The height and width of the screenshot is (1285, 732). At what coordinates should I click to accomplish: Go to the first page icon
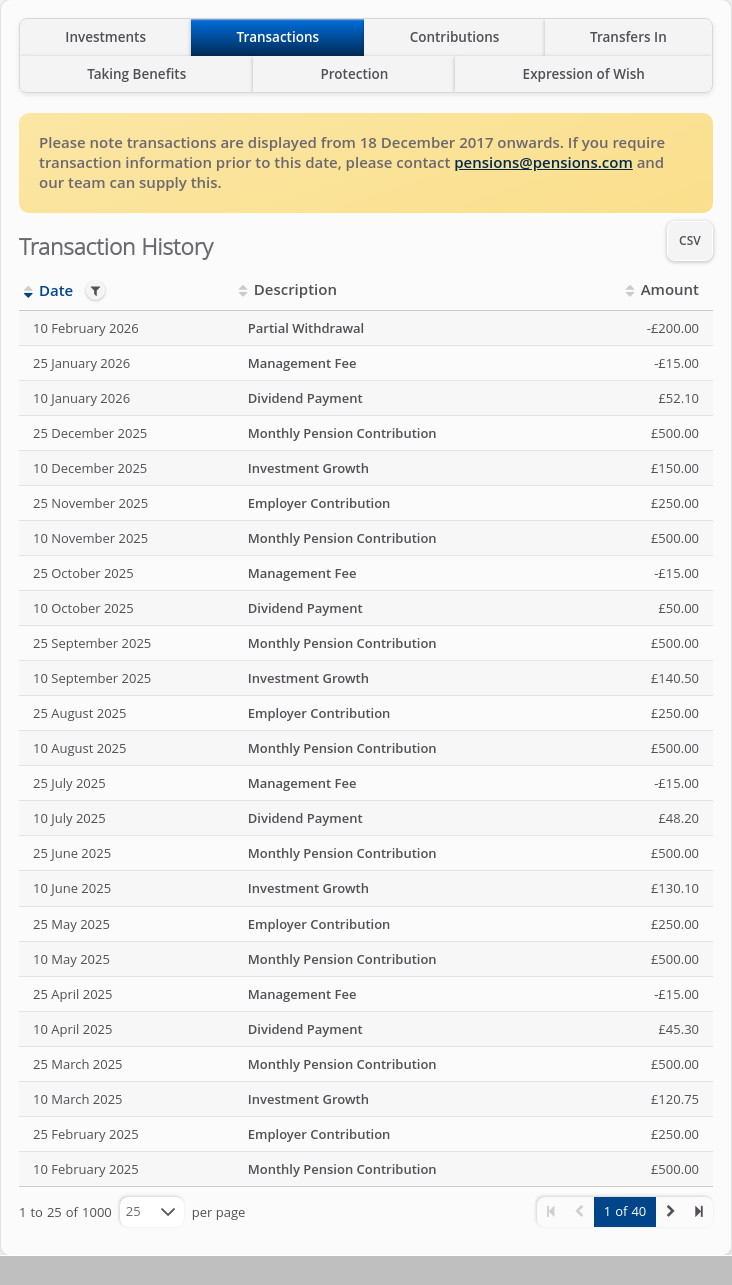coord(550,1211)
